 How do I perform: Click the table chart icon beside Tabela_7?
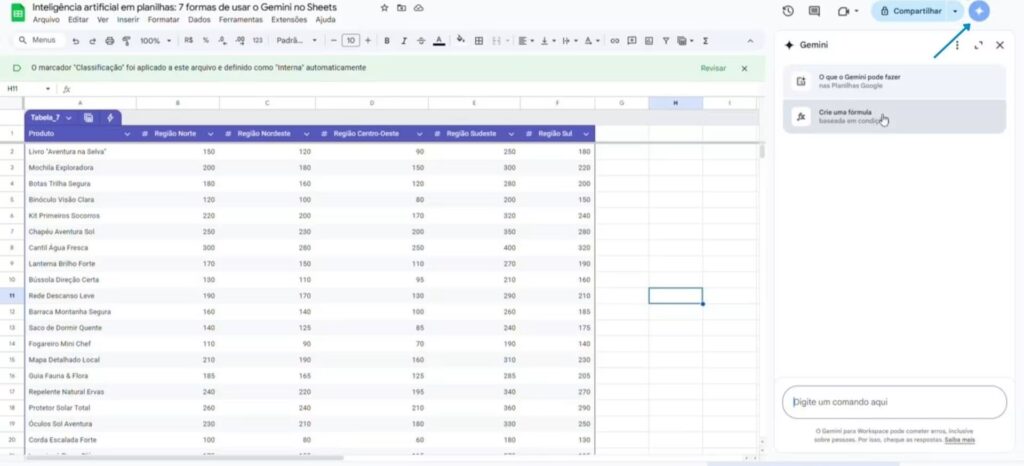pyautogui.click(x=88, y=117)
